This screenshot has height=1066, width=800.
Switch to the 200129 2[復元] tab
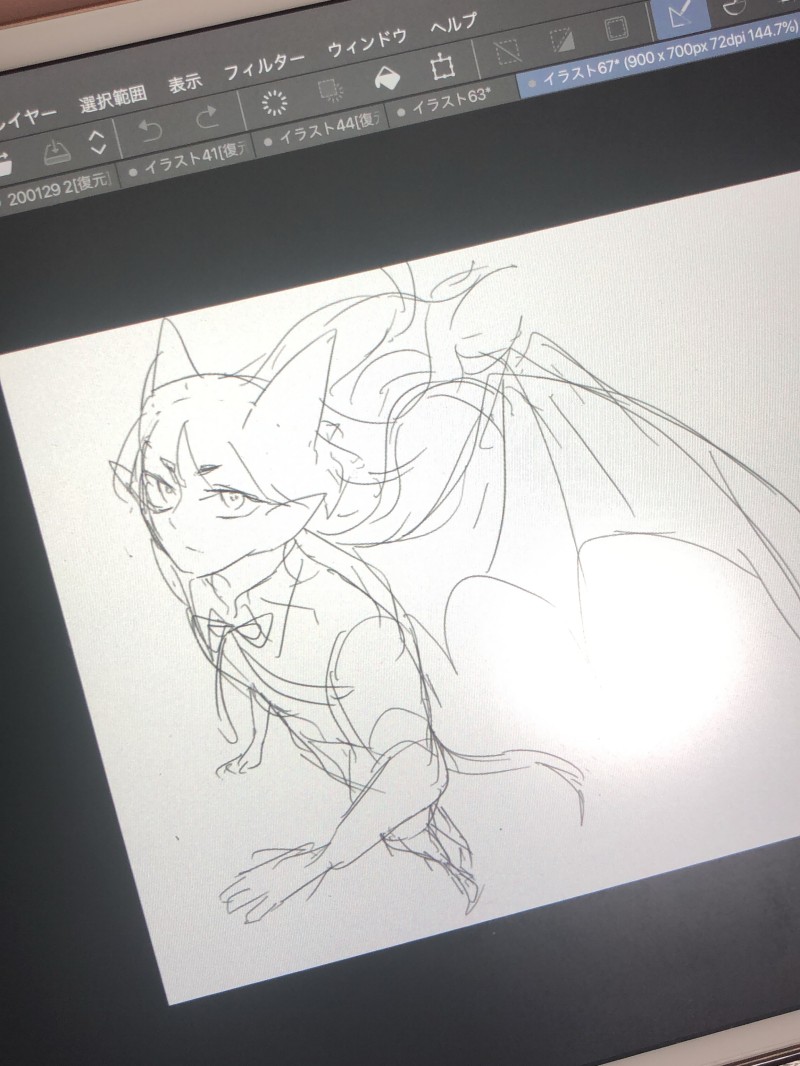(x=57, y=190)
